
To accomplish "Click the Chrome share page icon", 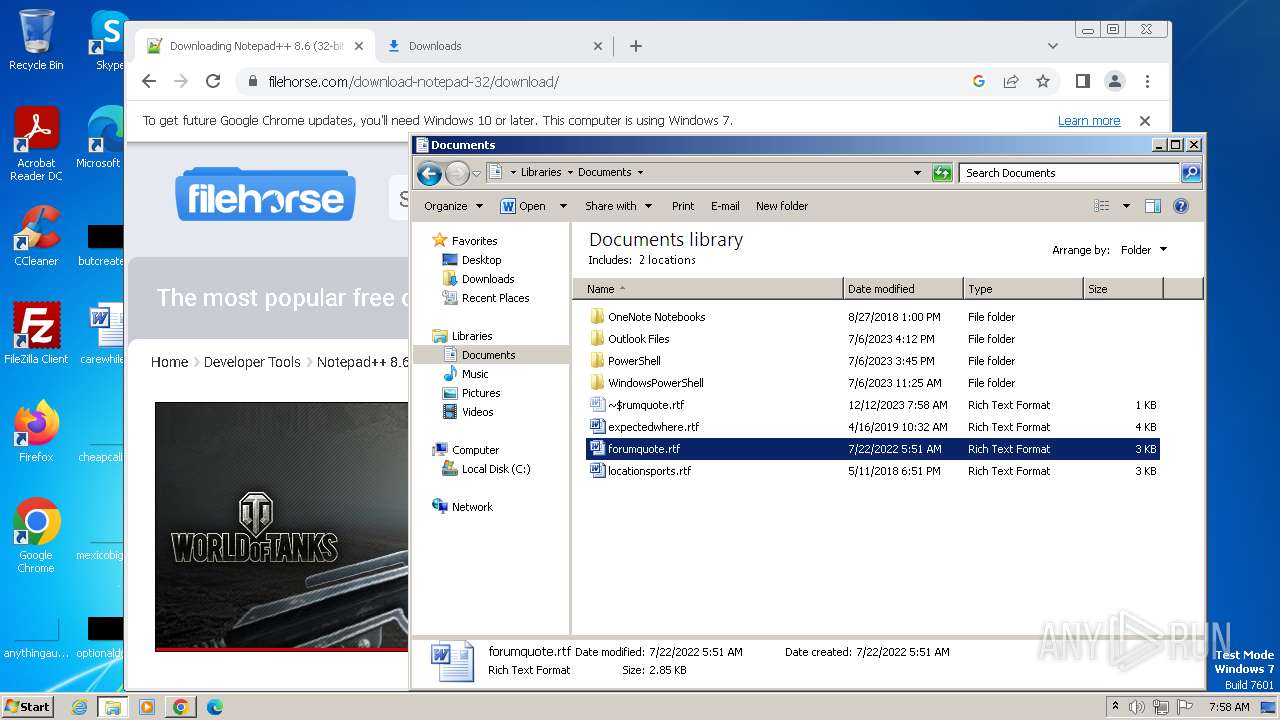I will tap(1011, 81).
